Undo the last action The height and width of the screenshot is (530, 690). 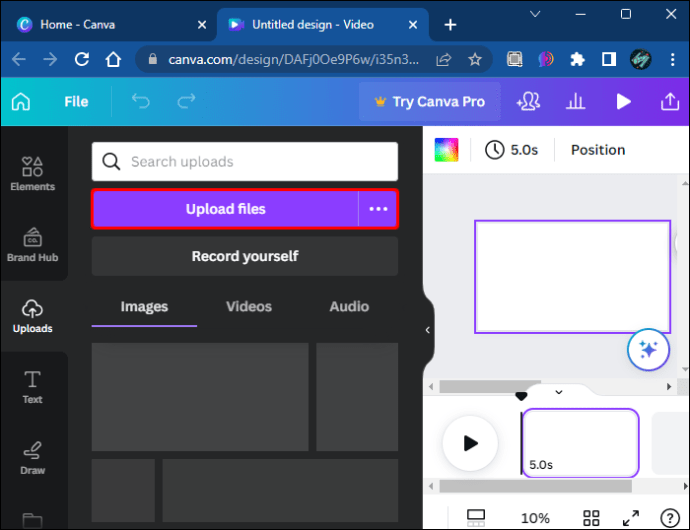pyautogui.click(x=141, y=101)
